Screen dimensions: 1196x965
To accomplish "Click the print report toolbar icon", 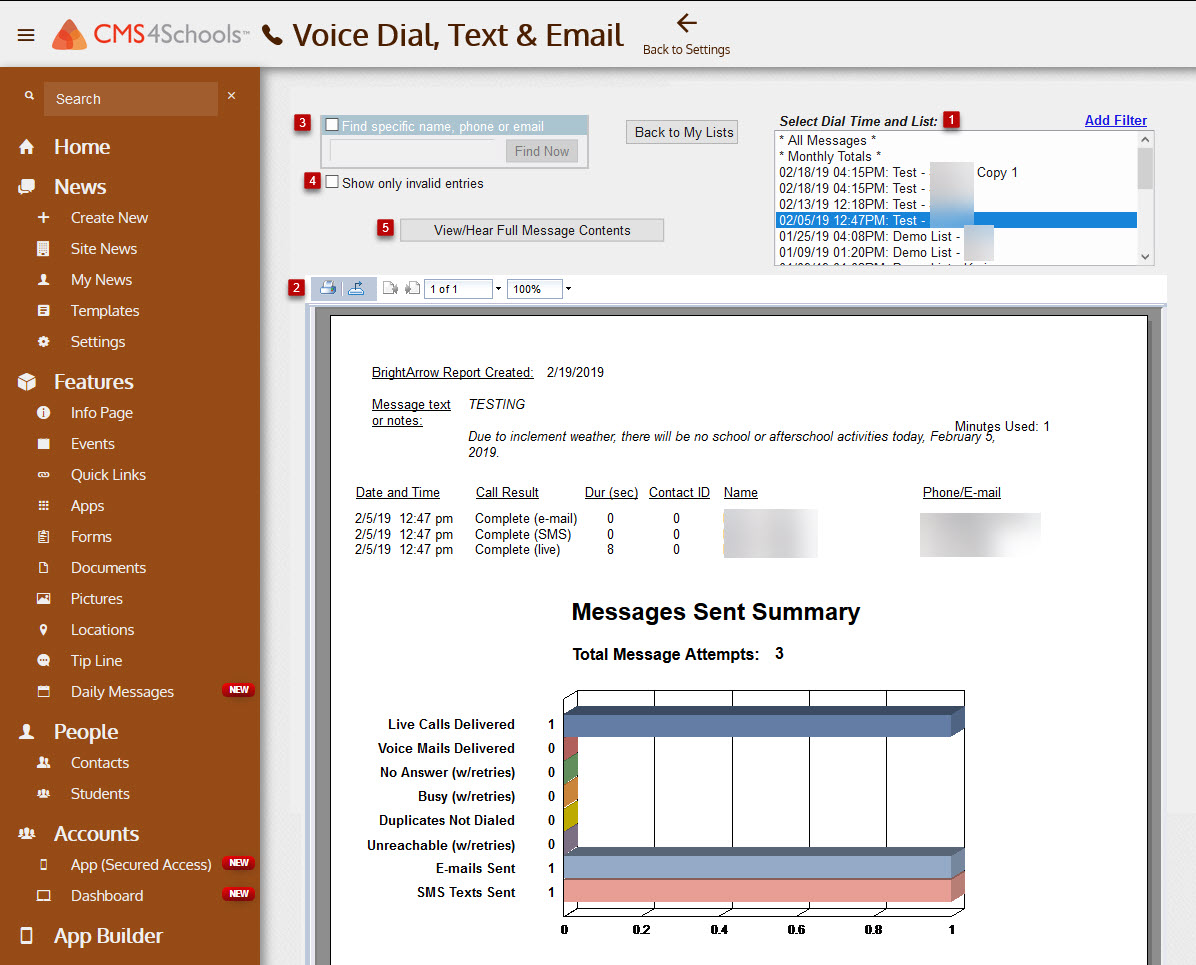I will coord(328,288).
